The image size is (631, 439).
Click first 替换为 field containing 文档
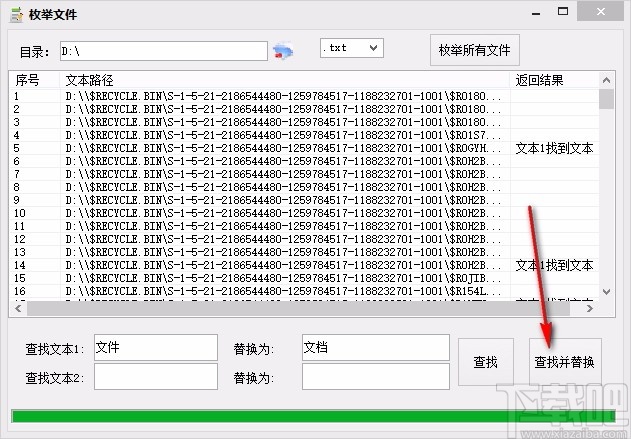coord(375,347)
